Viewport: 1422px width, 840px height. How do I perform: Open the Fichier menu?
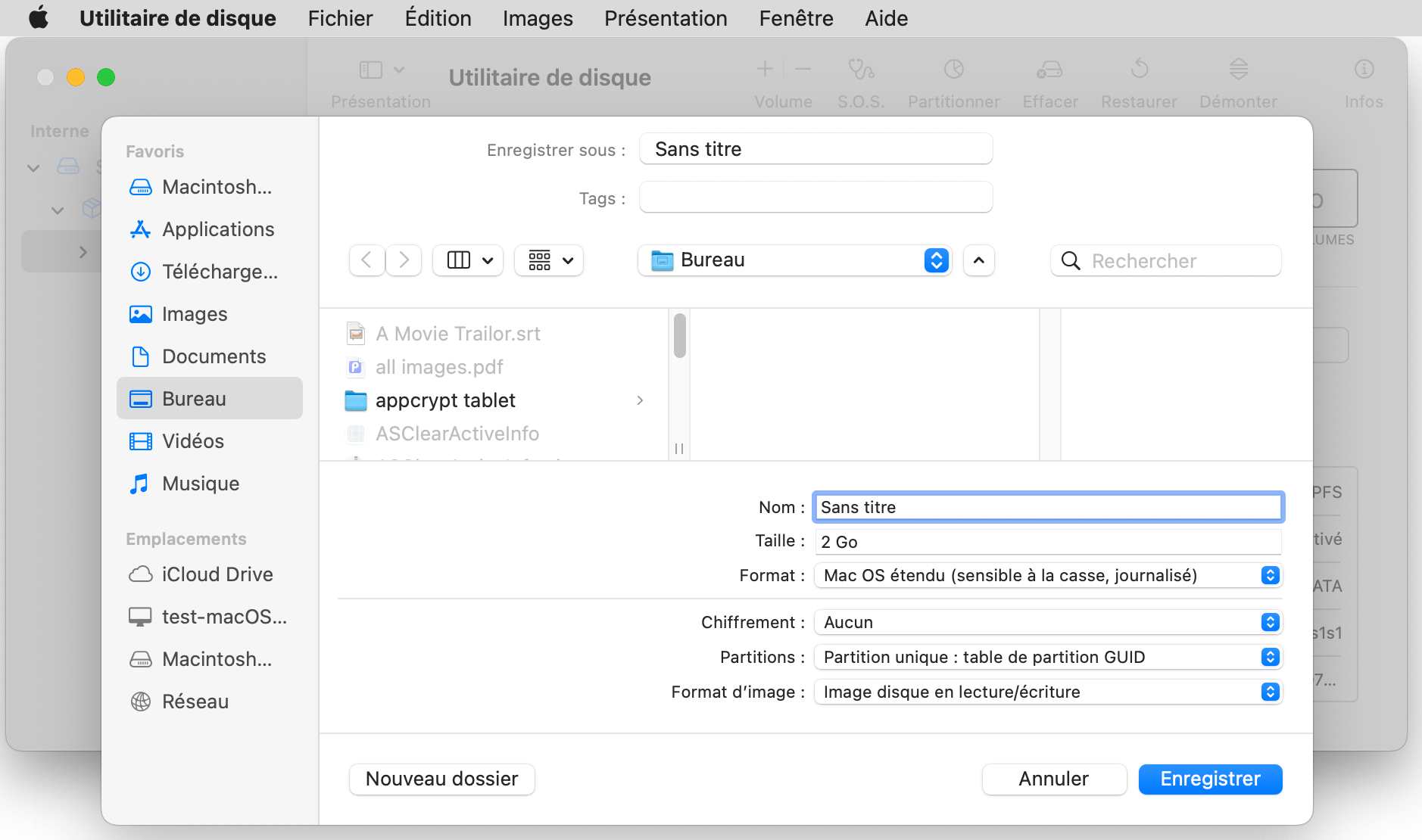[x=340, y=17]
